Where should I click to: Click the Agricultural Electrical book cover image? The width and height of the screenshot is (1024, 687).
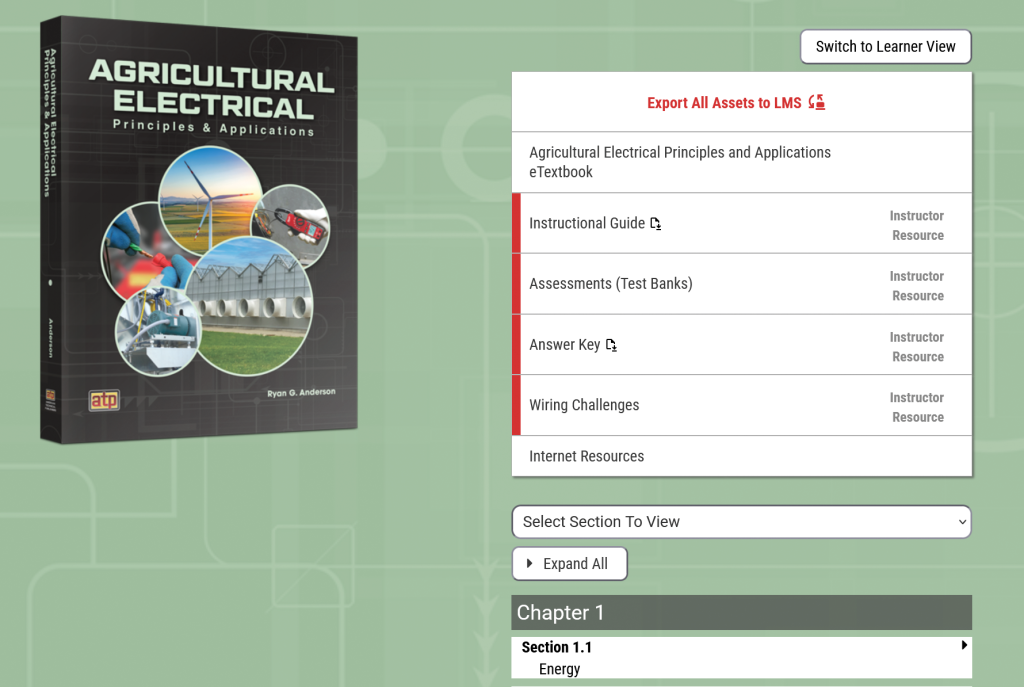coord(199,230)
